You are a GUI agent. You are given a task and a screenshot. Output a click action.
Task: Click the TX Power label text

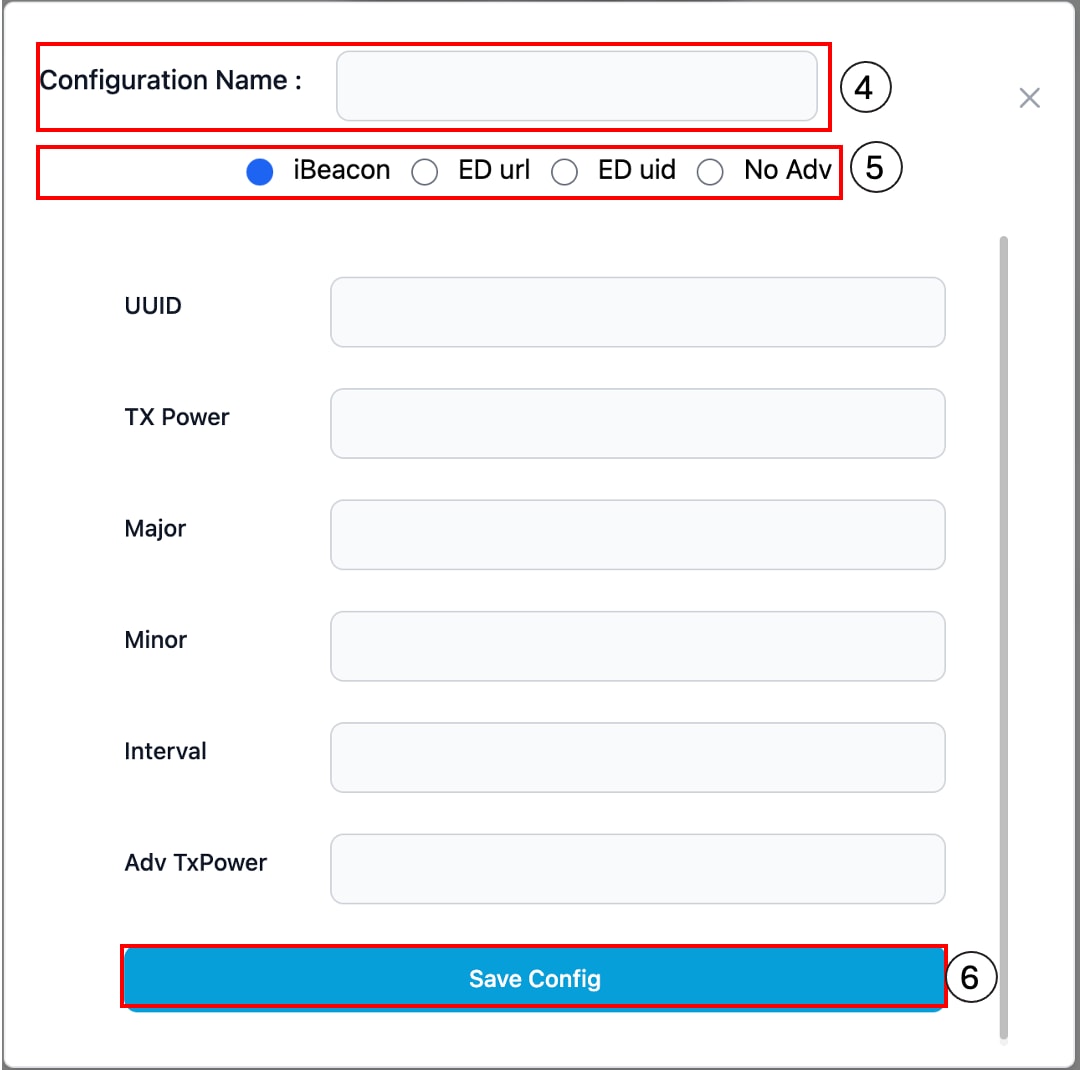click(175, 417)
